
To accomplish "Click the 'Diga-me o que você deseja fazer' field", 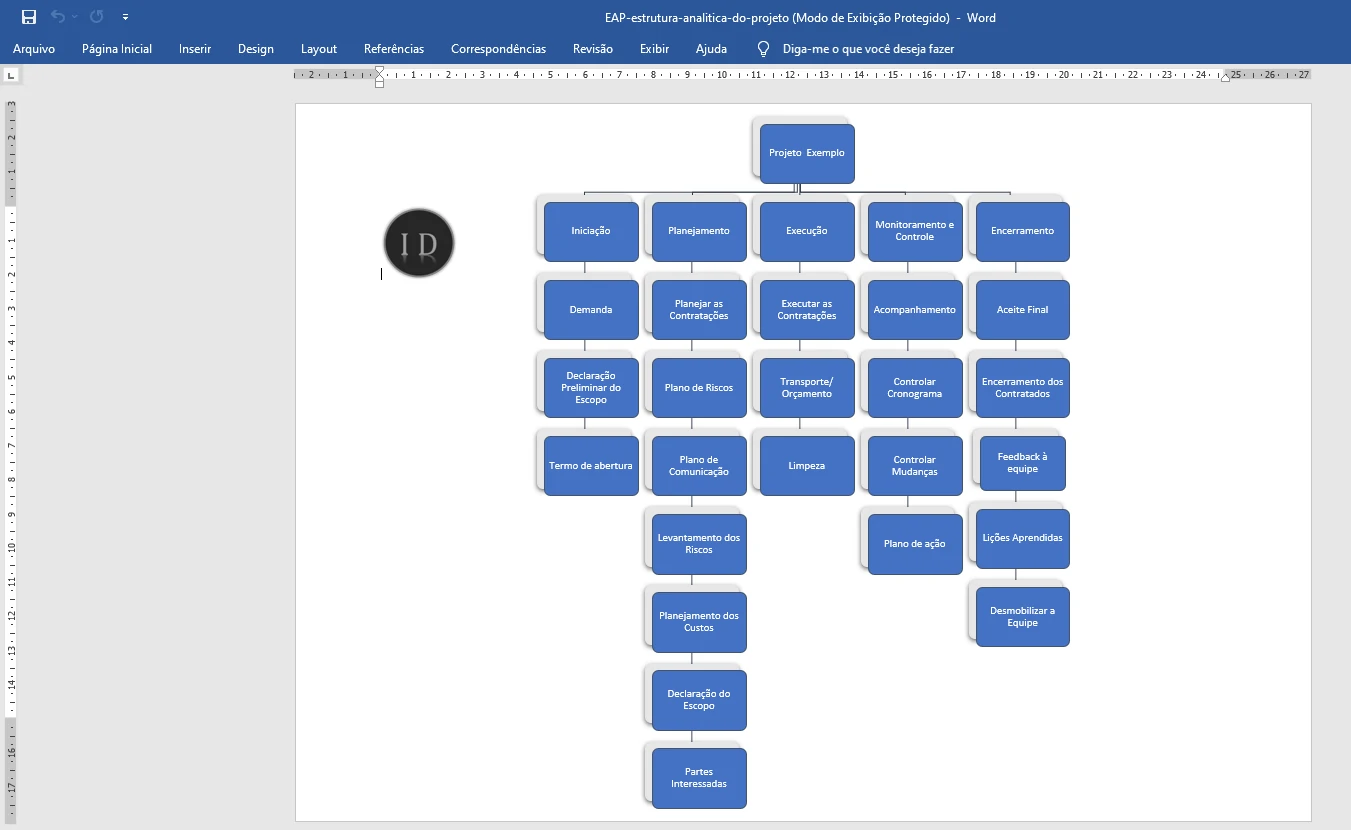I will tap(868, 49).
